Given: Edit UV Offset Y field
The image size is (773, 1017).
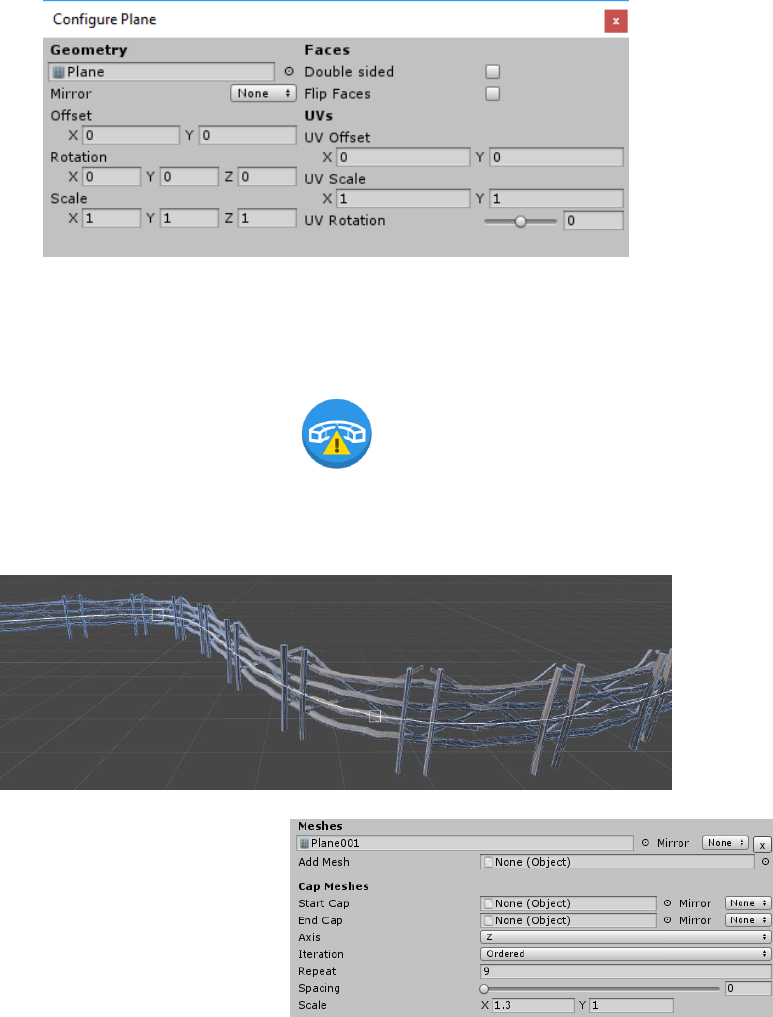Looking at the screenshot, I should [556, 157].
